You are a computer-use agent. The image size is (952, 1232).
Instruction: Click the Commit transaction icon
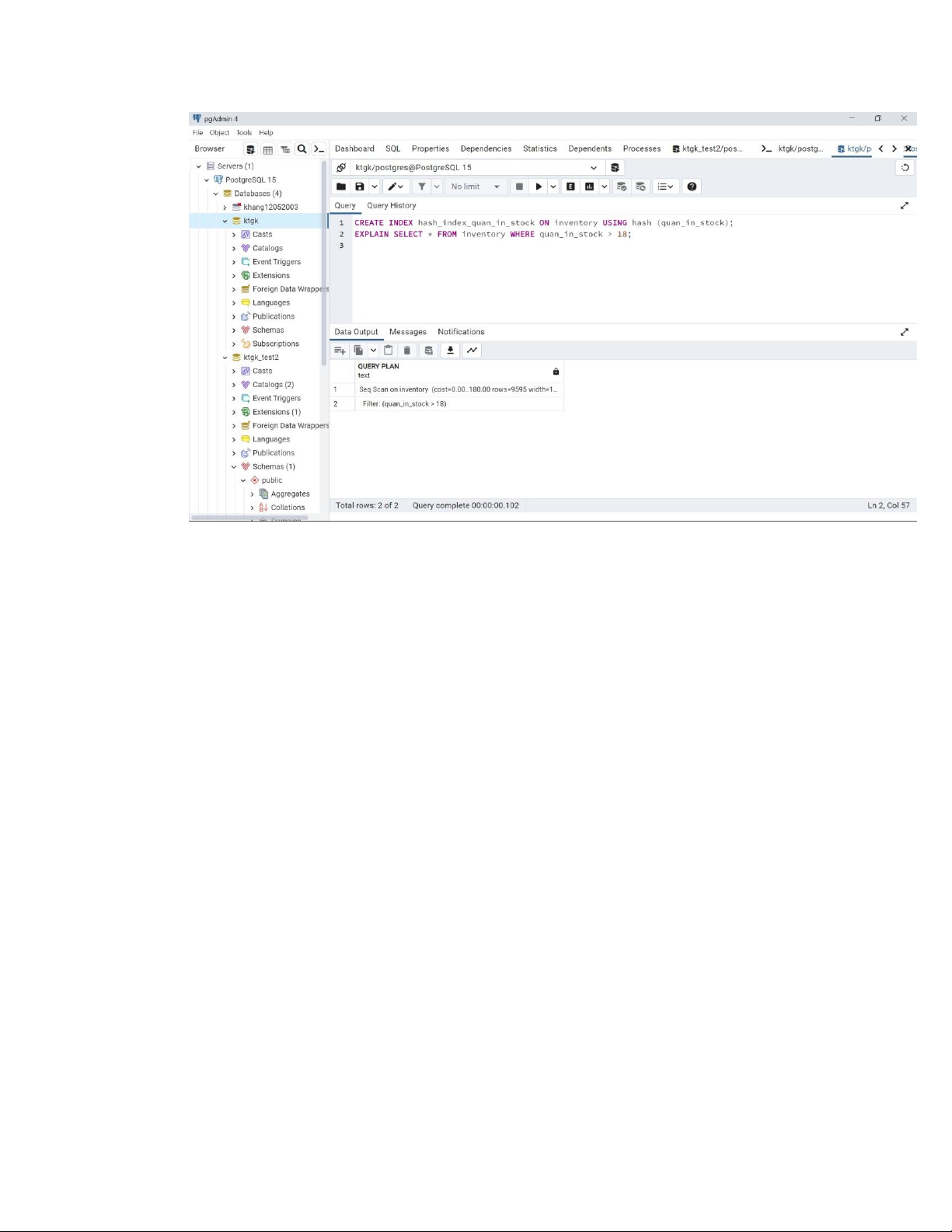click(x=622, y=187)
